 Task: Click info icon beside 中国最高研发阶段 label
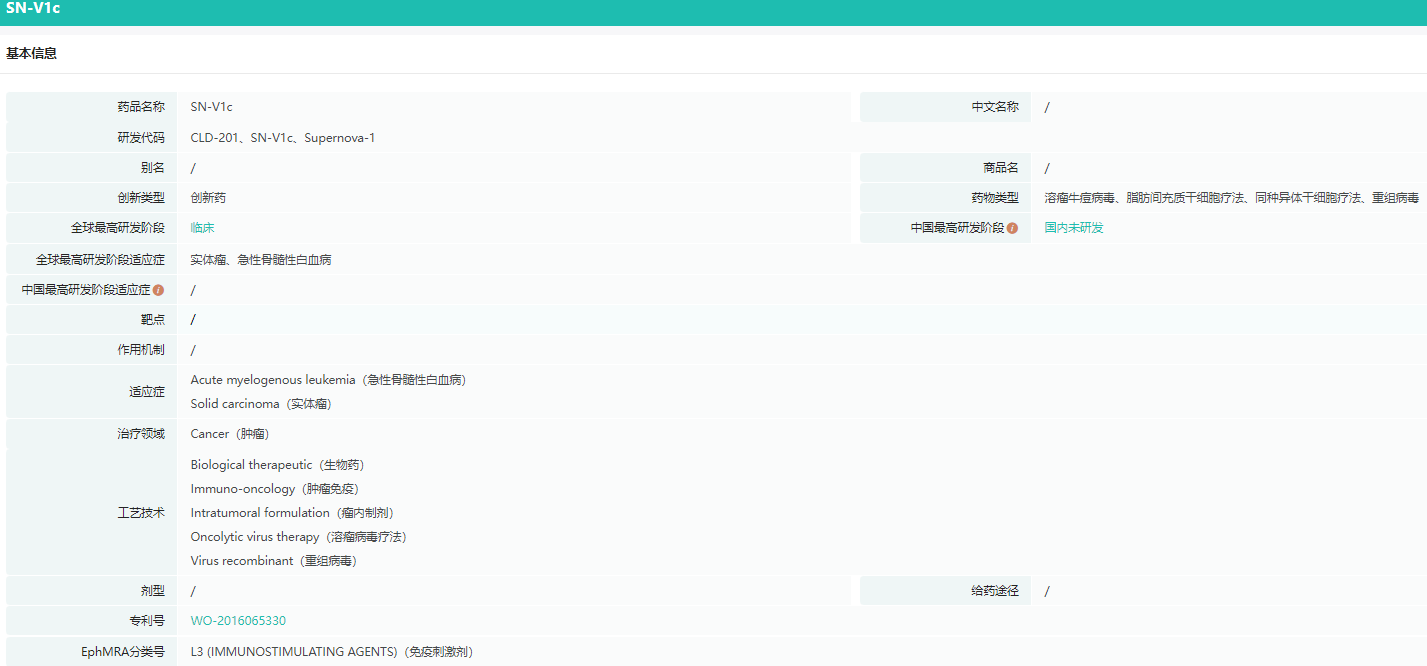1012,228
